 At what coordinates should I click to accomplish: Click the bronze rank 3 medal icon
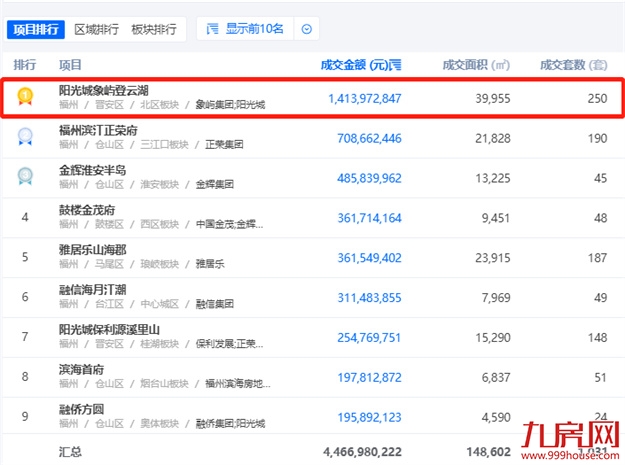tap(25, 176)
